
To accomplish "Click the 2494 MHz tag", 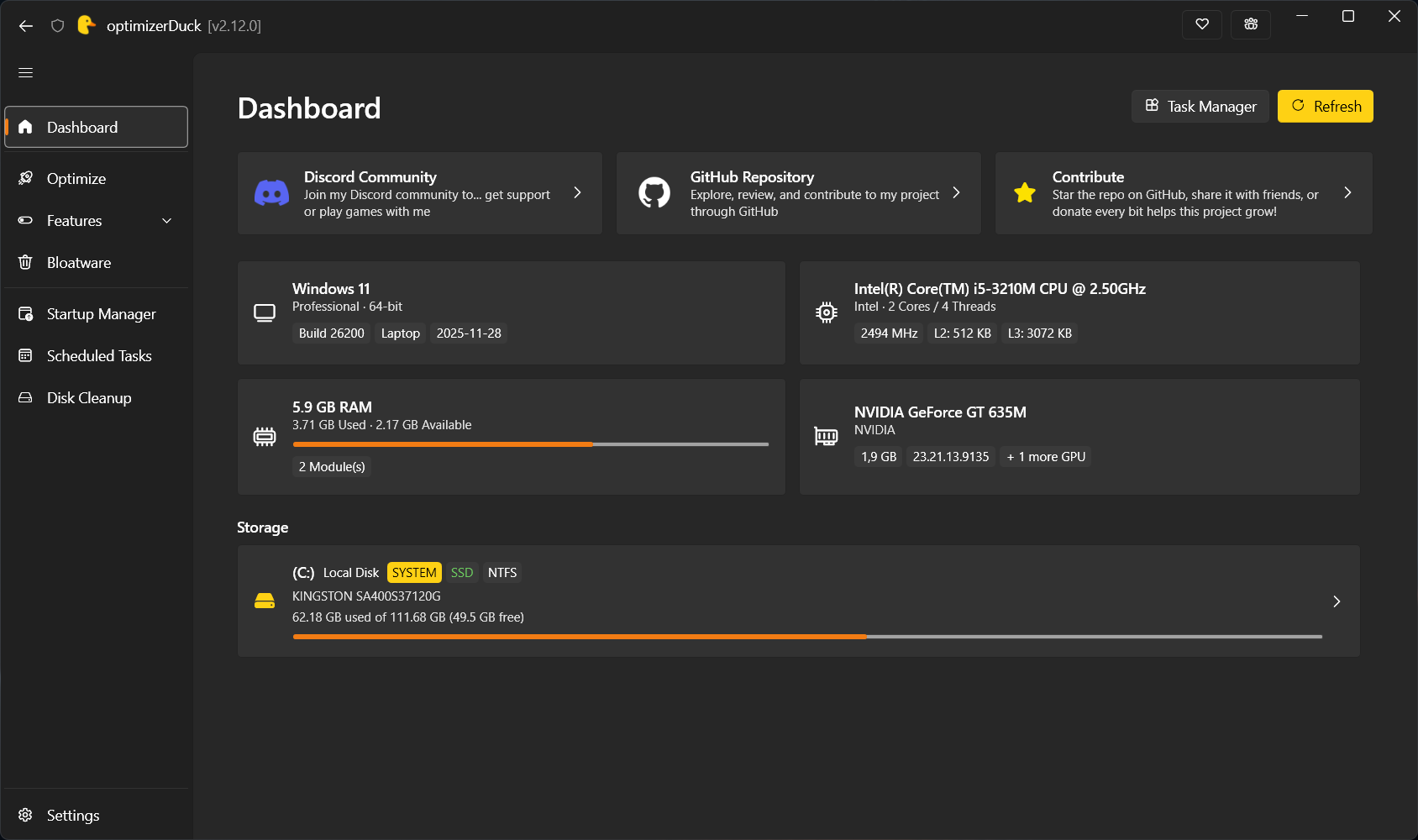I will 890,333.
